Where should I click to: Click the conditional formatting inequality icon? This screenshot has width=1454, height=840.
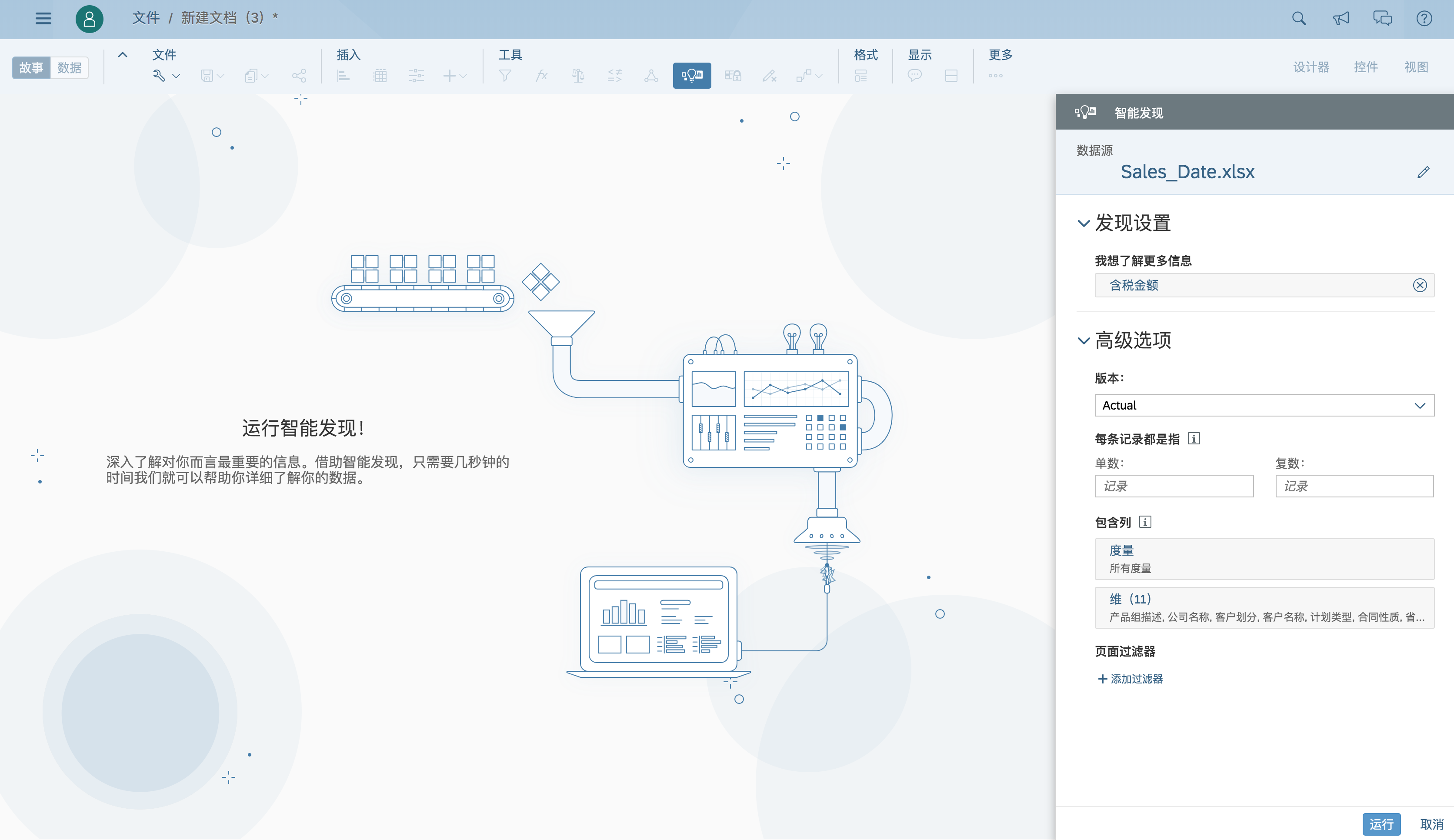[614, 76]
